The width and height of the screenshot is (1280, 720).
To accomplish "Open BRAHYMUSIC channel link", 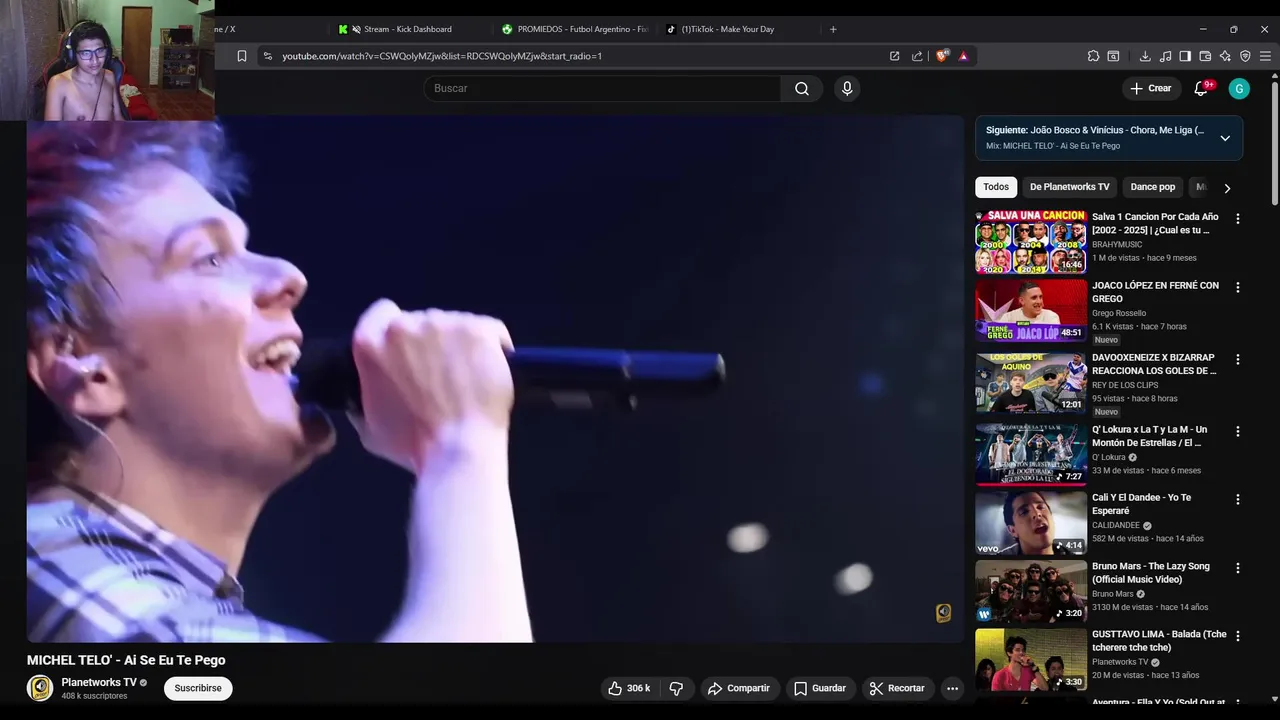I will 1117,244.
